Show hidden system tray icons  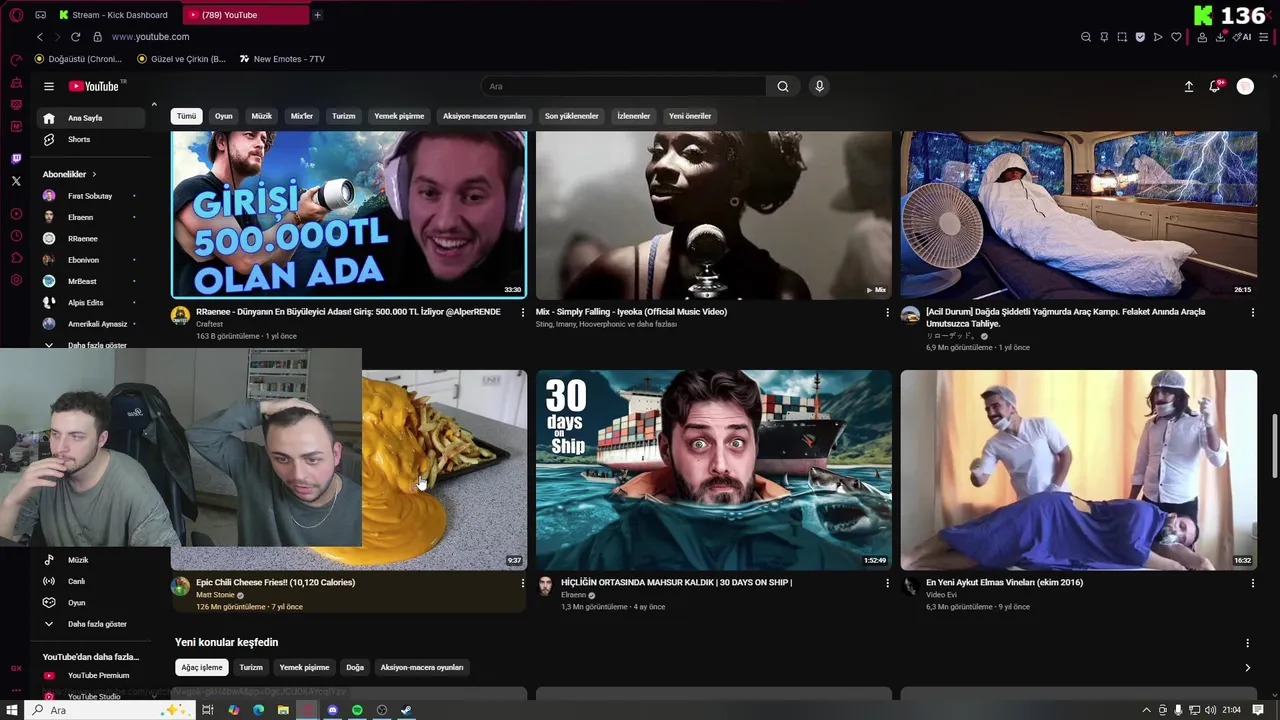tap(1146, 710)
